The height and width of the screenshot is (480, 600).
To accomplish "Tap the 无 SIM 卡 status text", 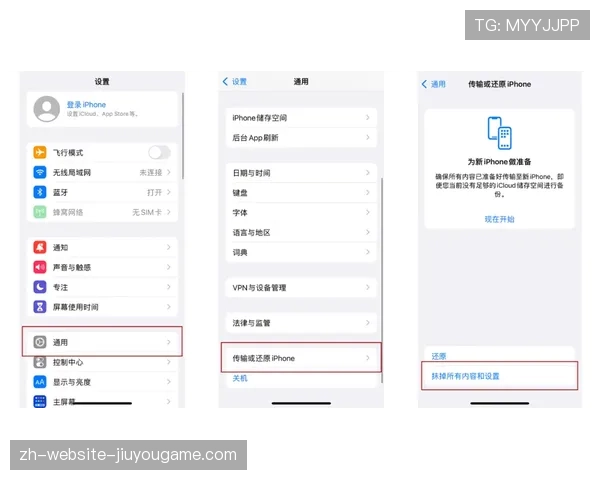I will pos(147,212).
